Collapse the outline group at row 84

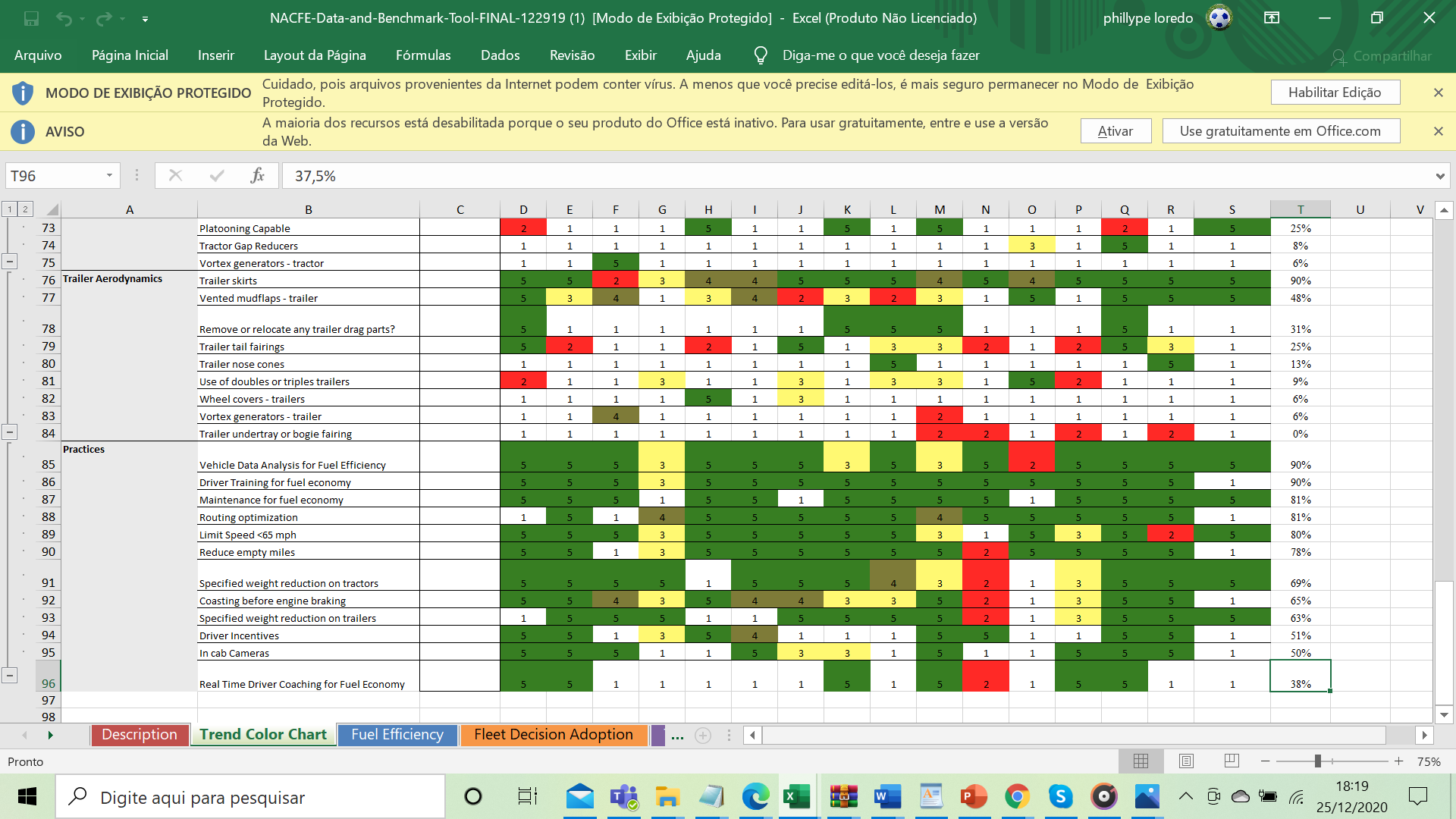pos(9,432)
